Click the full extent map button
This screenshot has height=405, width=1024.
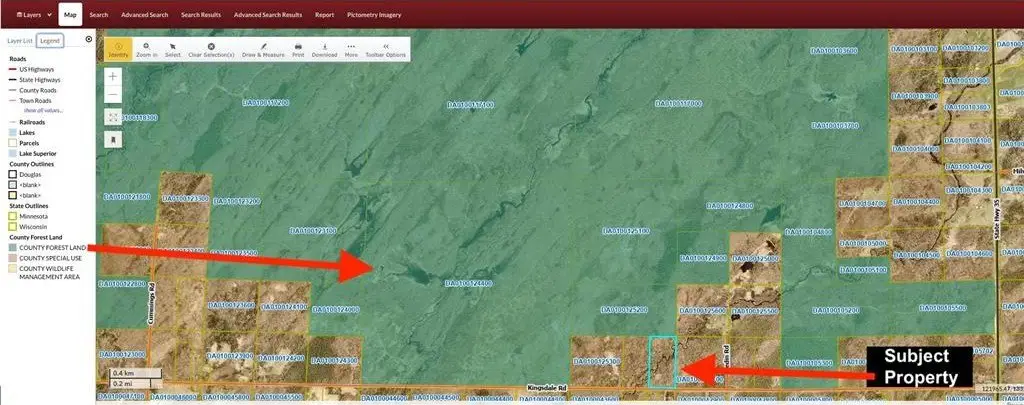113,117
